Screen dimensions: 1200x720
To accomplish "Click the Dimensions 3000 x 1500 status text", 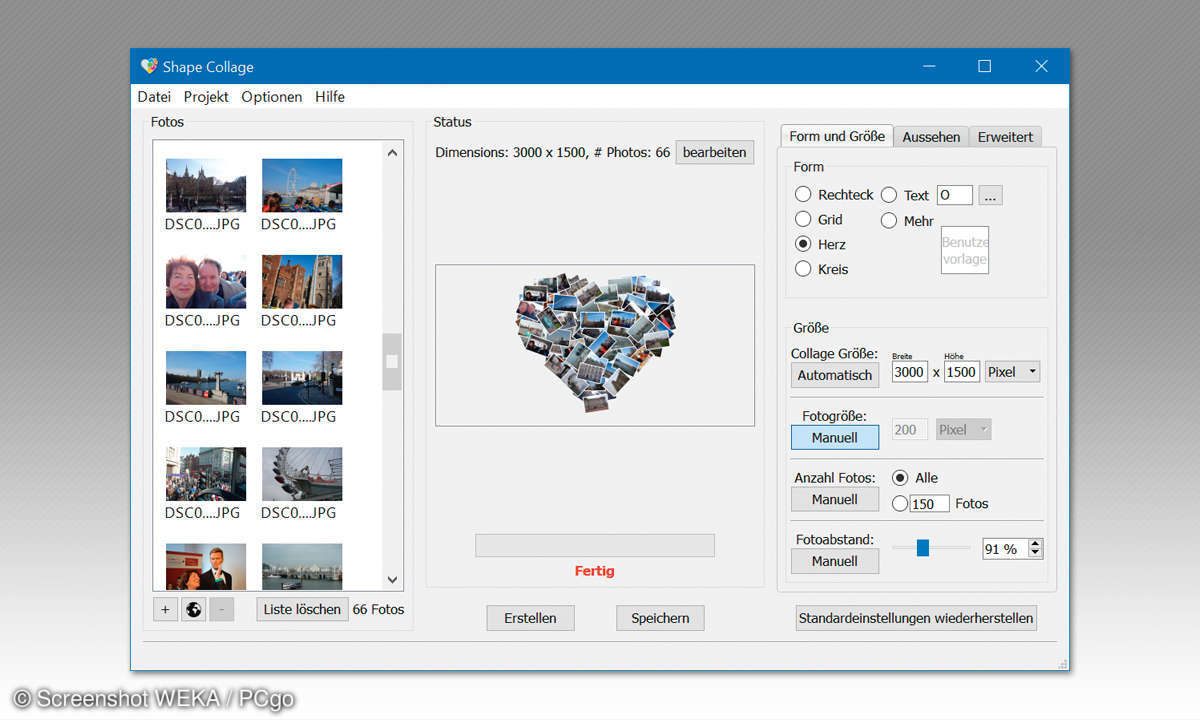I will (x=553, y=153).
